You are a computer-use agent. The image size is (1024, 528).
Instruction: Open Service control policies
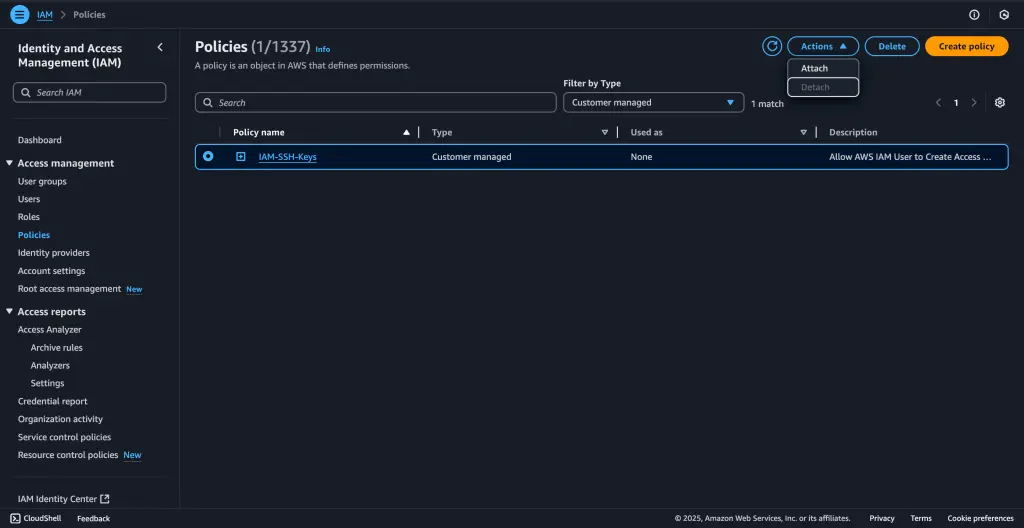pos(65,437)
